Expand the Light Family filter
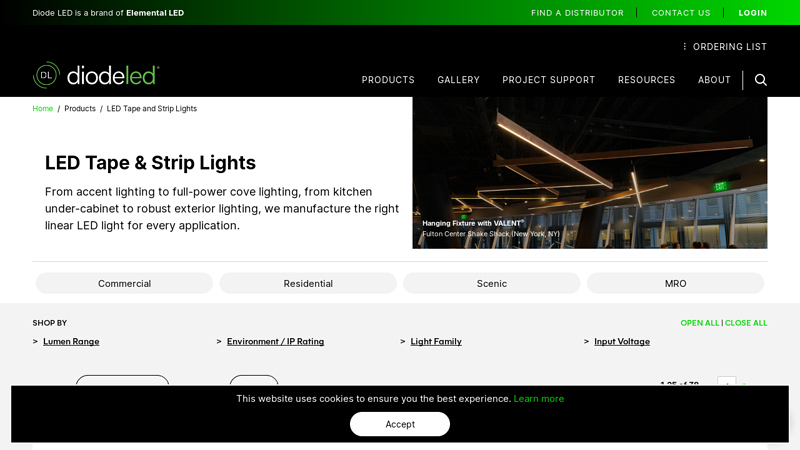The width and height of the screenshot is (800, 450). (x=436, y=341)
